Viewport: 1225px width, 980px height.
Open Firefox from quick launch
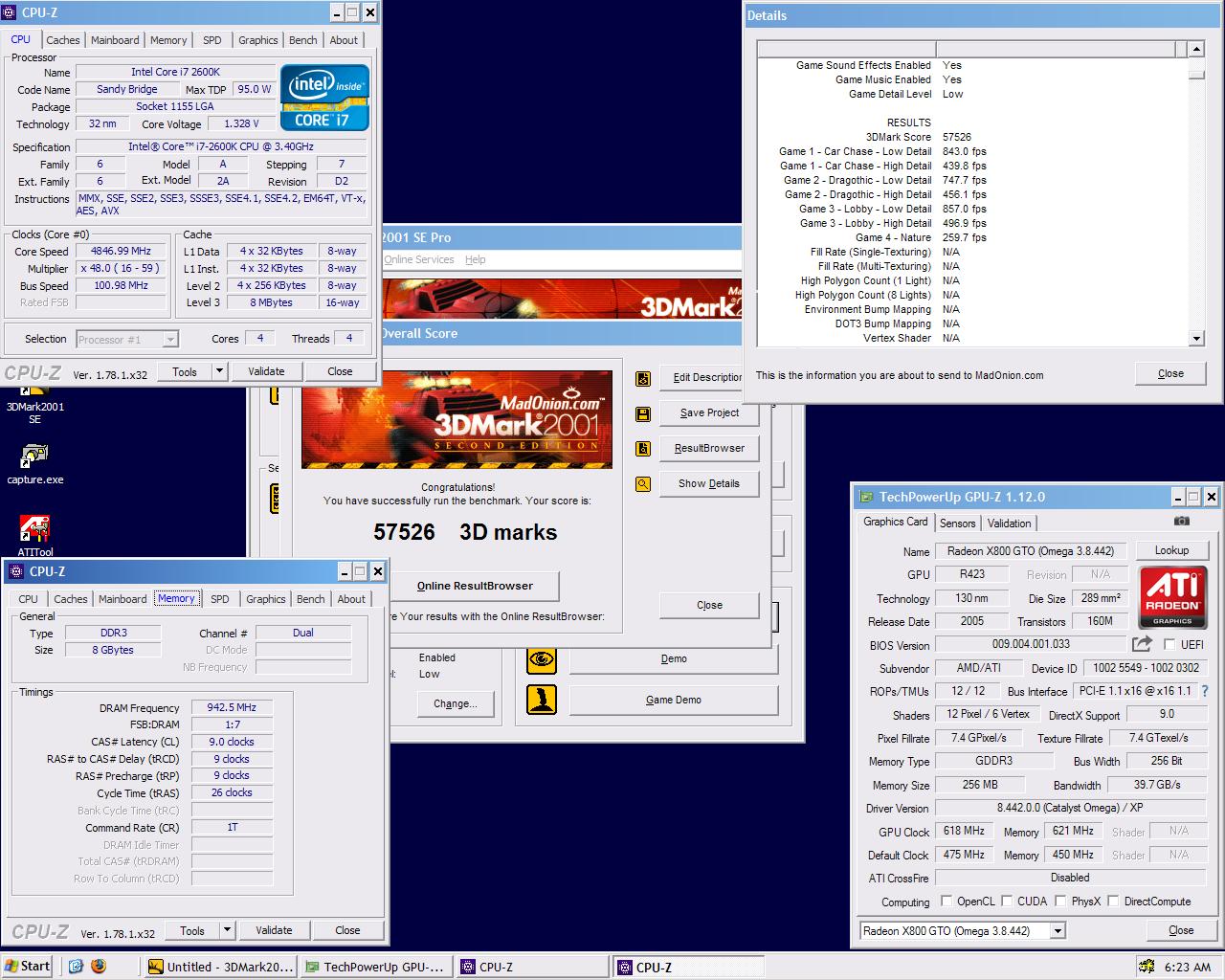pos(99,967)
